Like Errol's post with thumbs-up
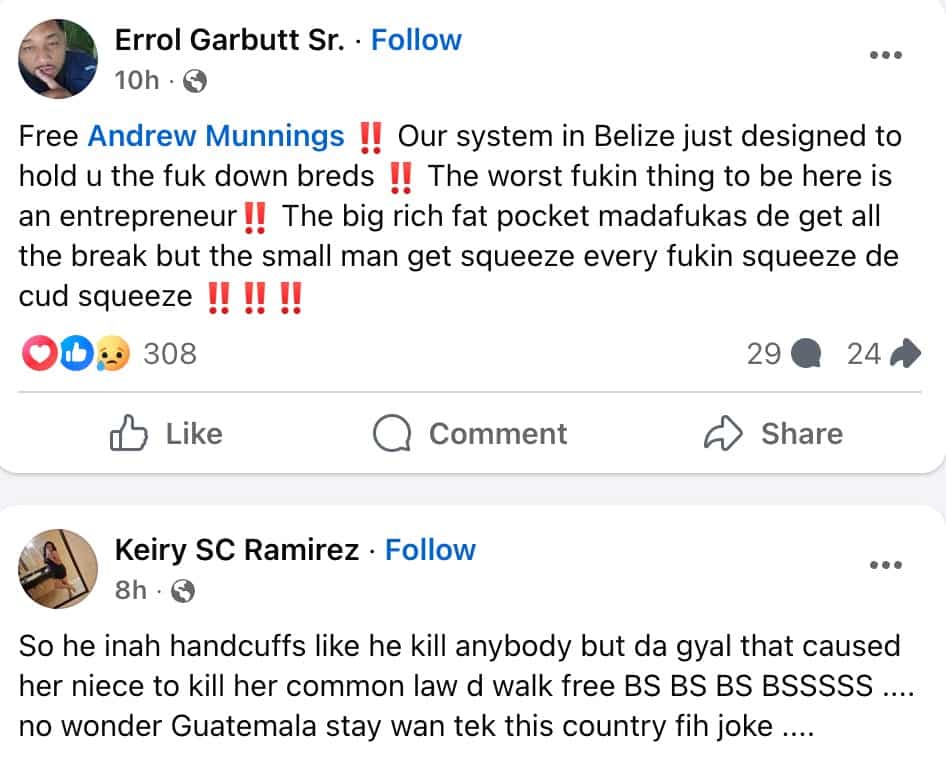The height and width of the screenshot is (766, 946). tap(165, 434)
